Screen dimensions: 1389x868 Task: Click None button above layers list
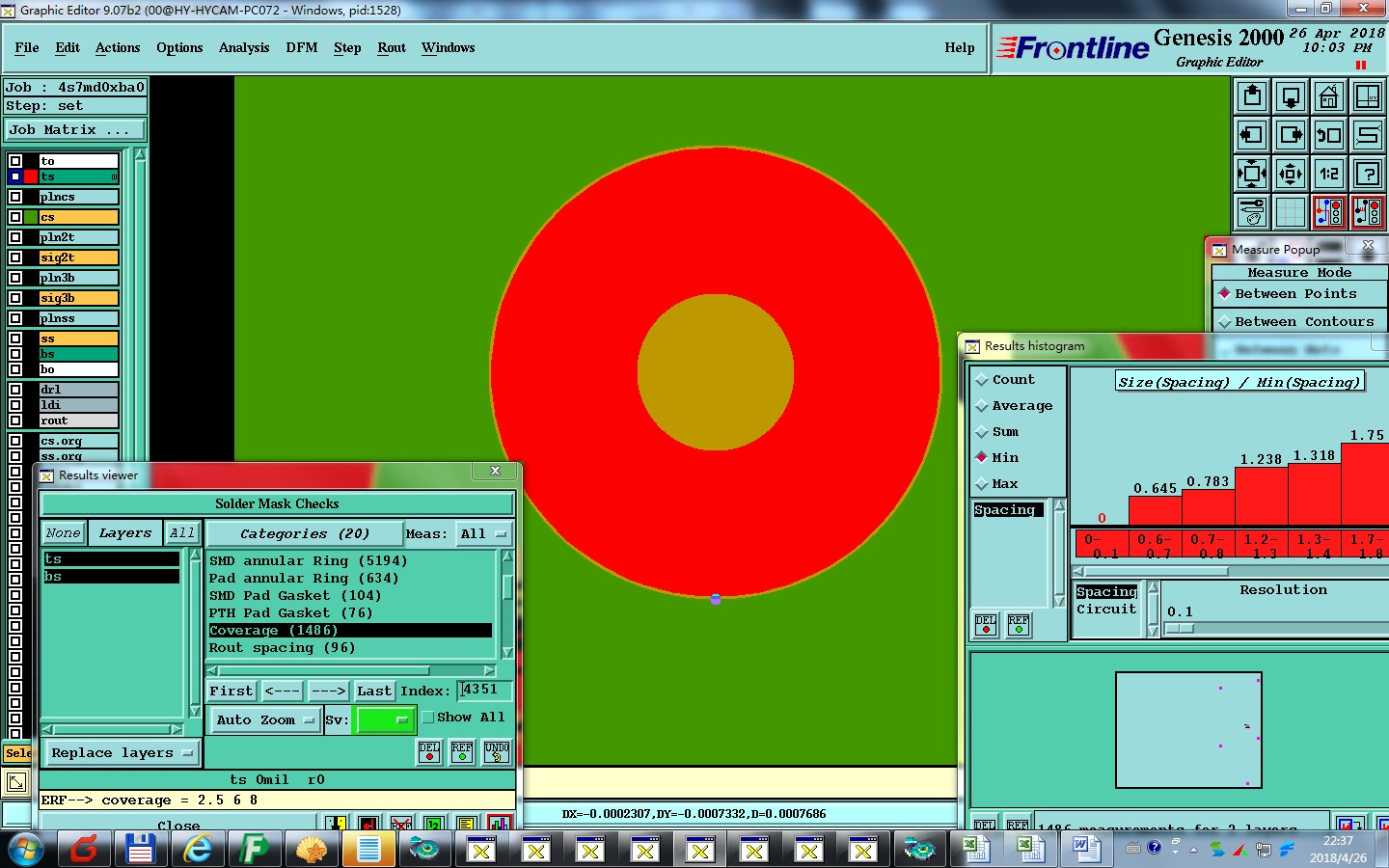[x=63, y=533]
